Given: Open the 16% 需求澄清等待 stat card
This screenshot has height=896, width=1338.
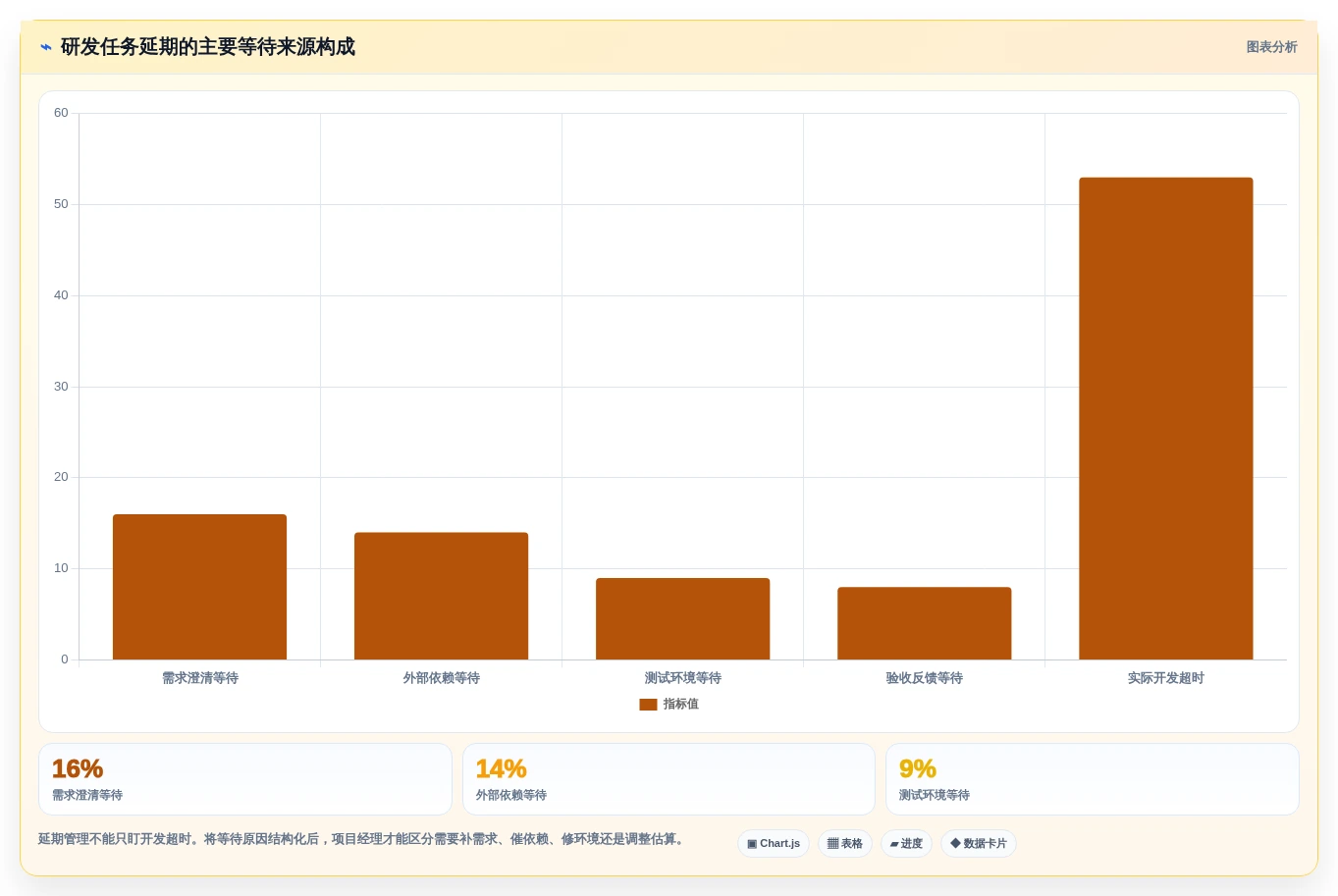Looking at the screenshot, I should pos(244,779).
